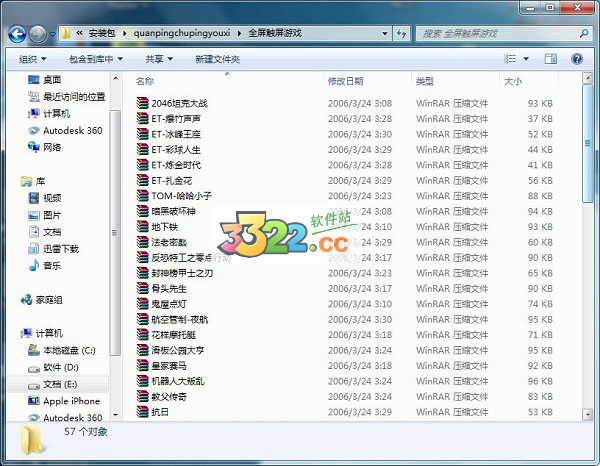Select 最近访问的位置 in the sidebar
This screenshot has height=466, width=600.
coord(67,97)
